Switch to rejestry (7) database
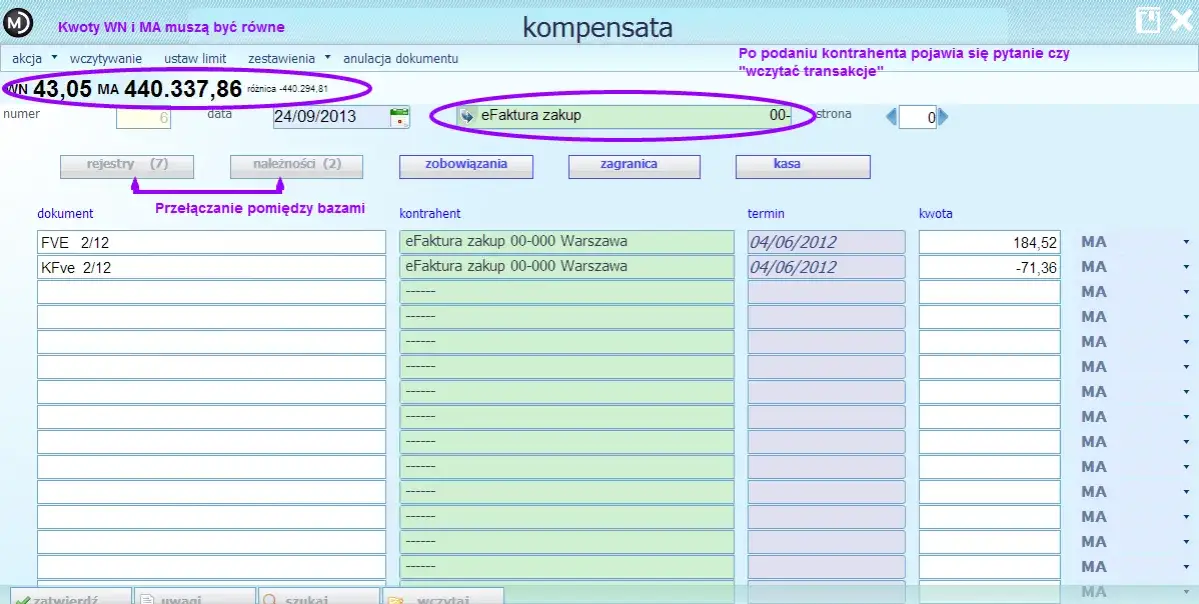 pos(127,166)
